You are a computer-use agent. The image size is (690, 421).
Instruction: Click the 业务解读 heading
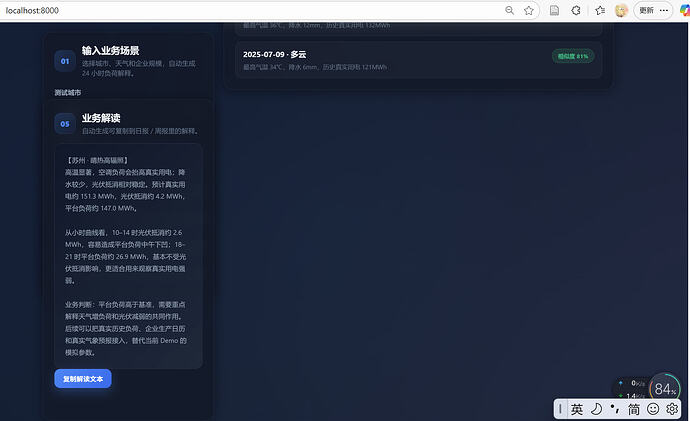click(x=101, y=118)
